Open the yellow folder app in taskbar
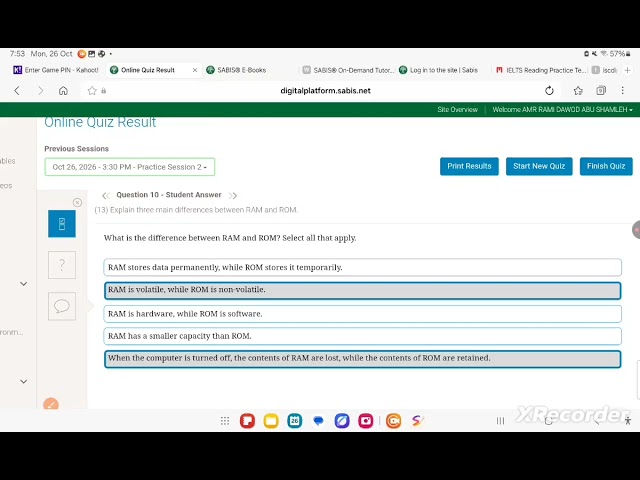Image resolution: width=640 pixels, height=480 pixels. pyautogui.click(x=271, y=421)
